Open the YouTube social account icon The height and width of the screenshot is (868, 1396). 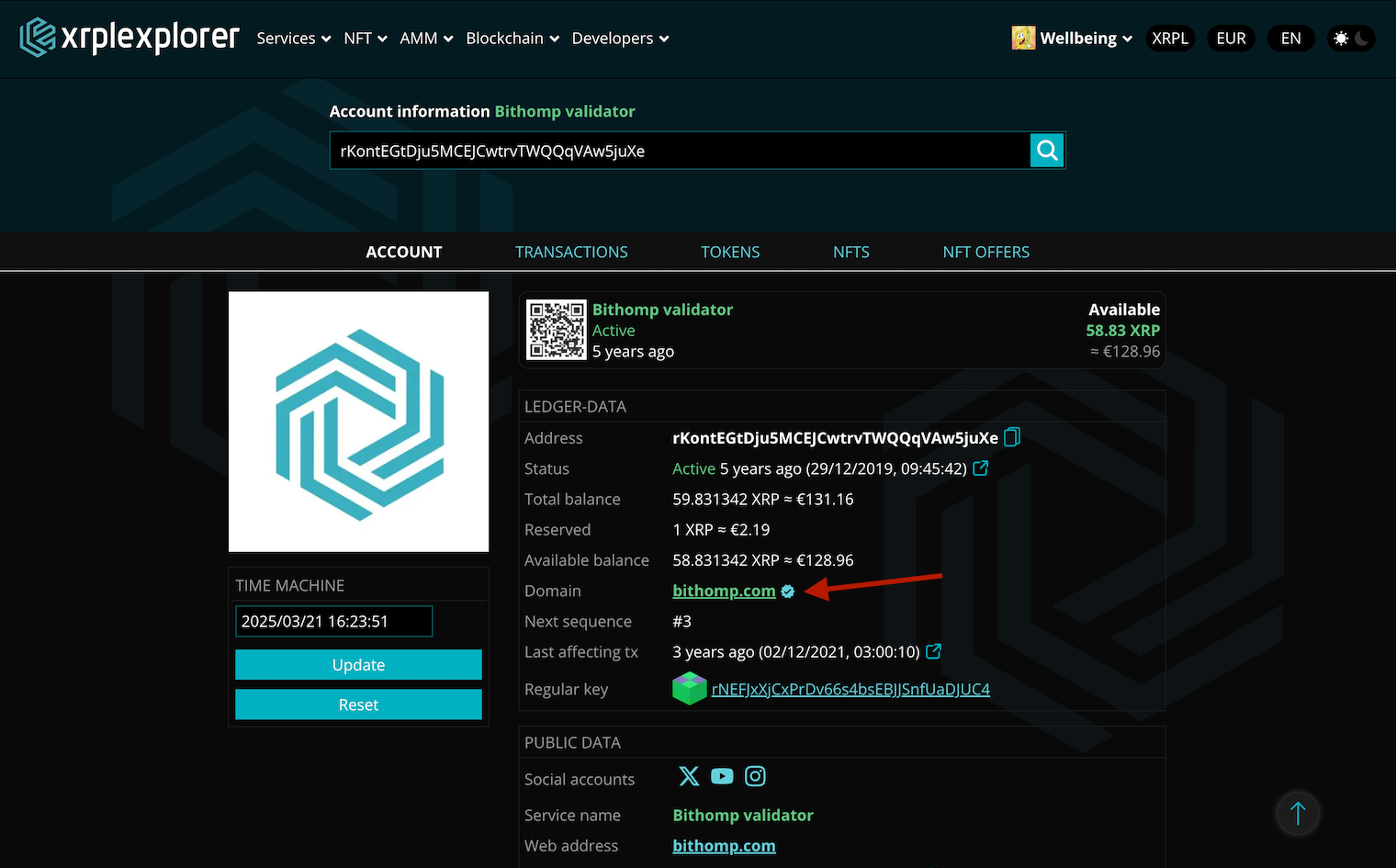point(722,776)
